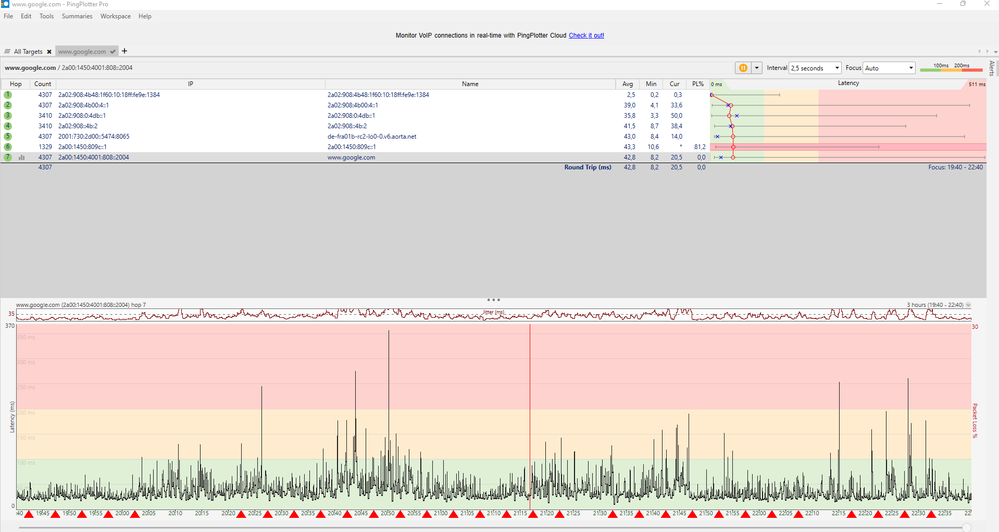The image size is (999, 532).
Task: Select the www.google.com name cell in hop 7
Action: 351,157
